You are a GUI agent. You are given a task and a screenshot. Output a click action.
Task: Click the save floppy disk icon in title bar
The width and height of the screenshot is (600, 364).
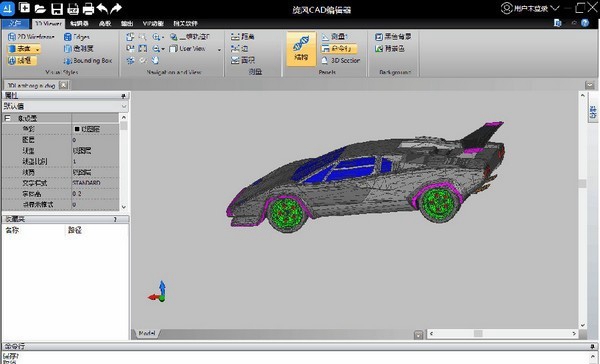[x=57, y=8]
